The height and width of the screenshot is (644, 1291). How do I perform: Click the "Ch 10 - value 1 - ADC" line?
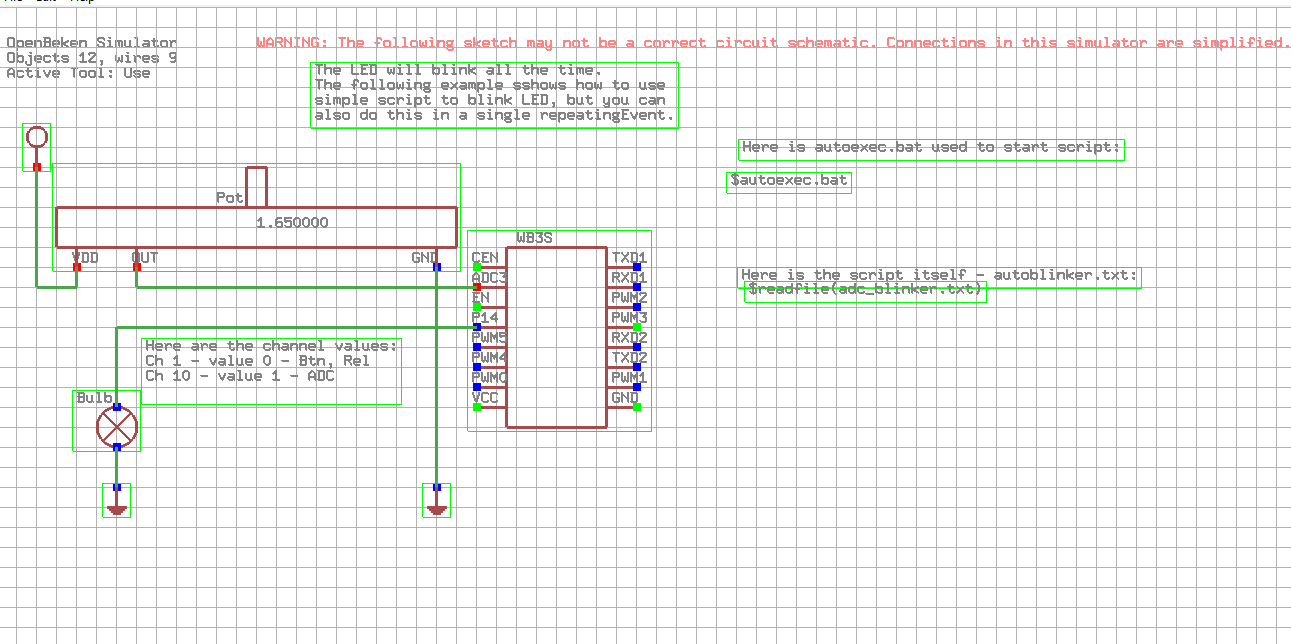(x=240, y=376)
